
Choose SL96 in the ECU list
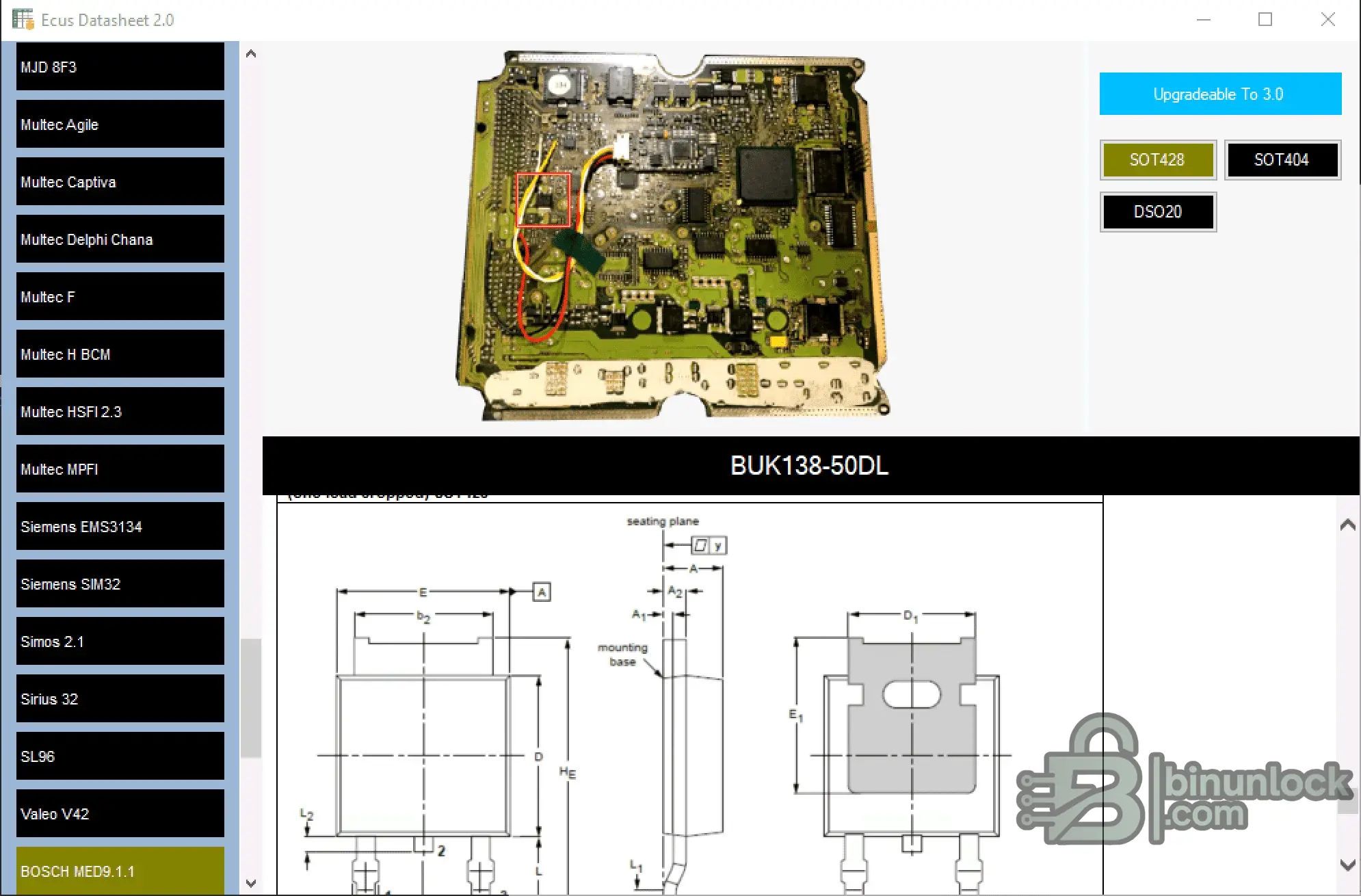point(120,756)
